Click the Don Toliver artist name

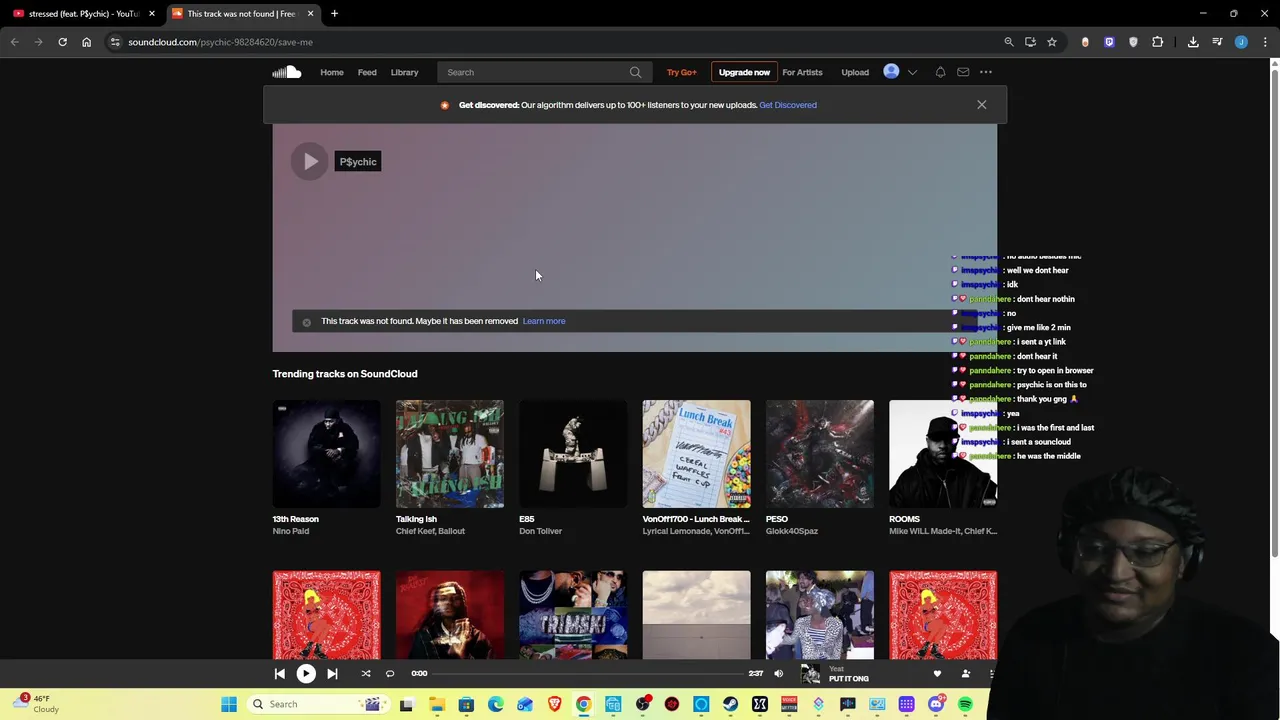(540, 531)
